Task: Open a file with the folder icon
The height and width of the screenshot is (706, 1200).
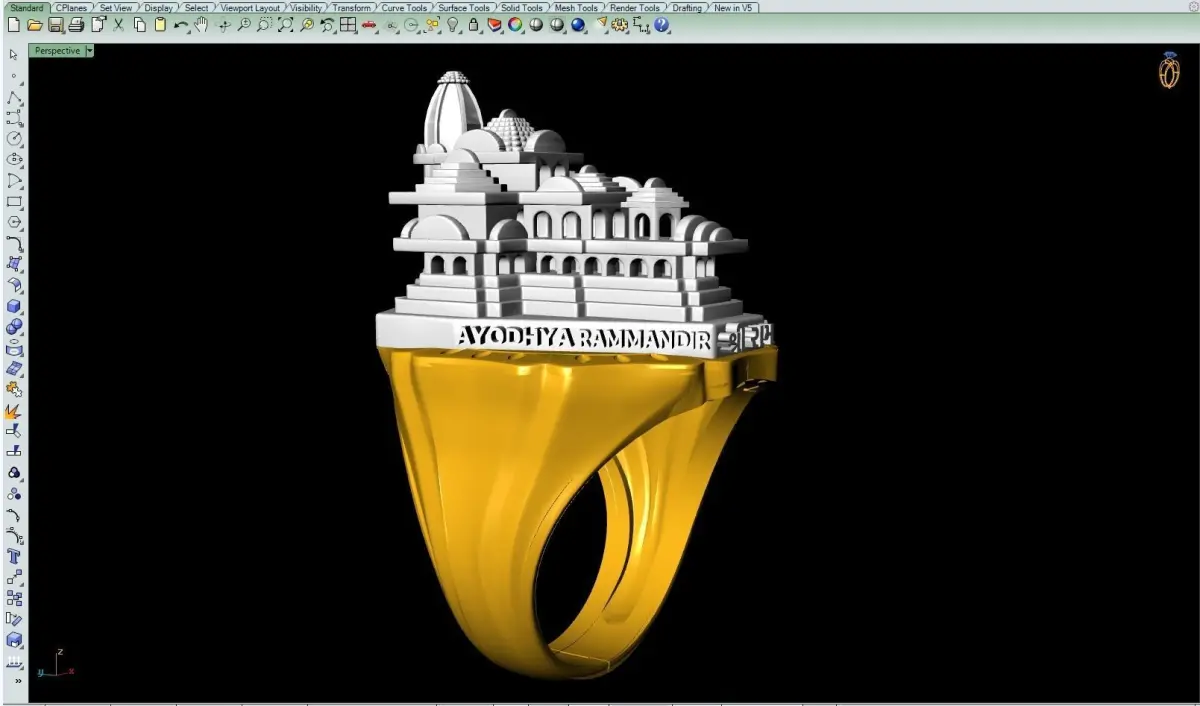Action: coord(35,24)
